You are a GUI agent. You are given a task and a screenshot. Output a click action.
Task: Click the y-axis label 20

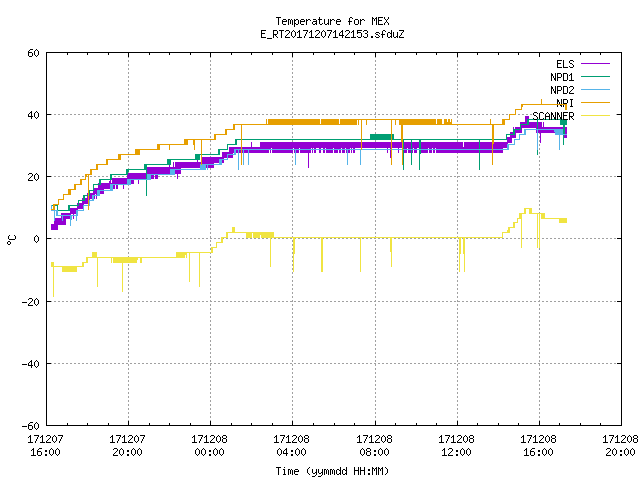point(33,177)
